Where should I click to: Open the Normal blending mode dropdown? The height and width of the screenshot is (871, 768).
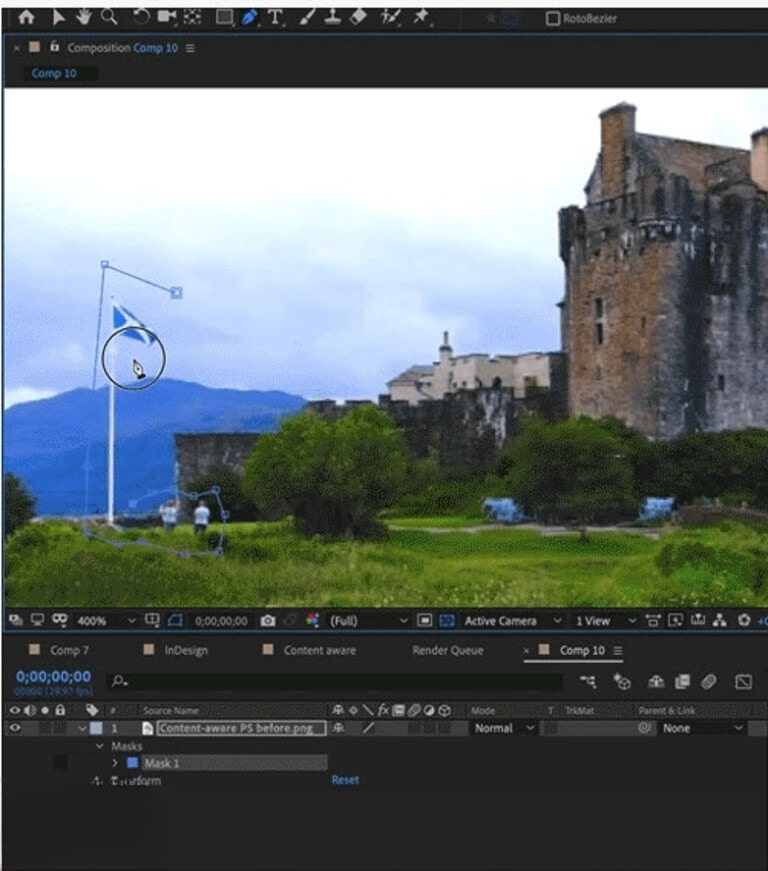click(x=504, y=728)
